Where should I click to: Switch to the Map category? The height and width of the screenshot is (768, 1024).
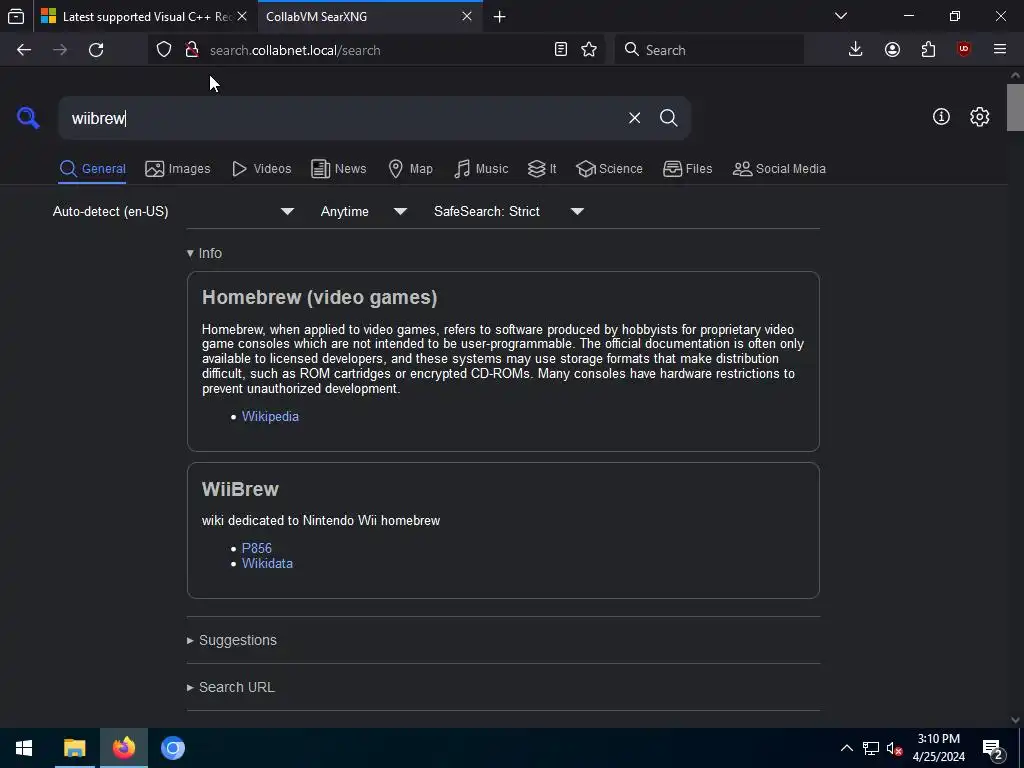point(410,169)
